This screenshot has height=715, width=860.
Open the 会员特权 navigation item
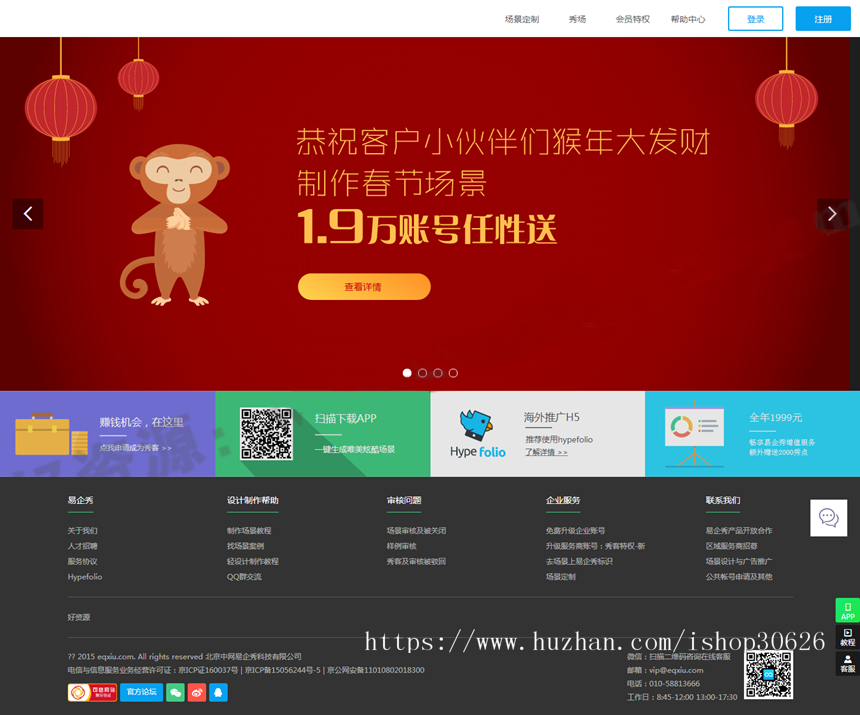click(x=632, y=18)
